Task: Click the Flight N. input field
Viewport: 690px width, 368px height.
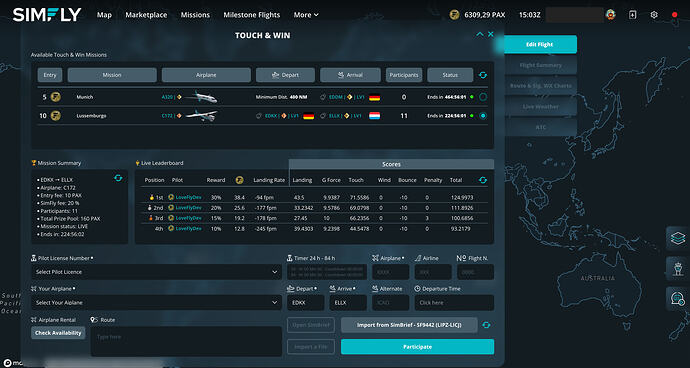Action: (475, 272)
